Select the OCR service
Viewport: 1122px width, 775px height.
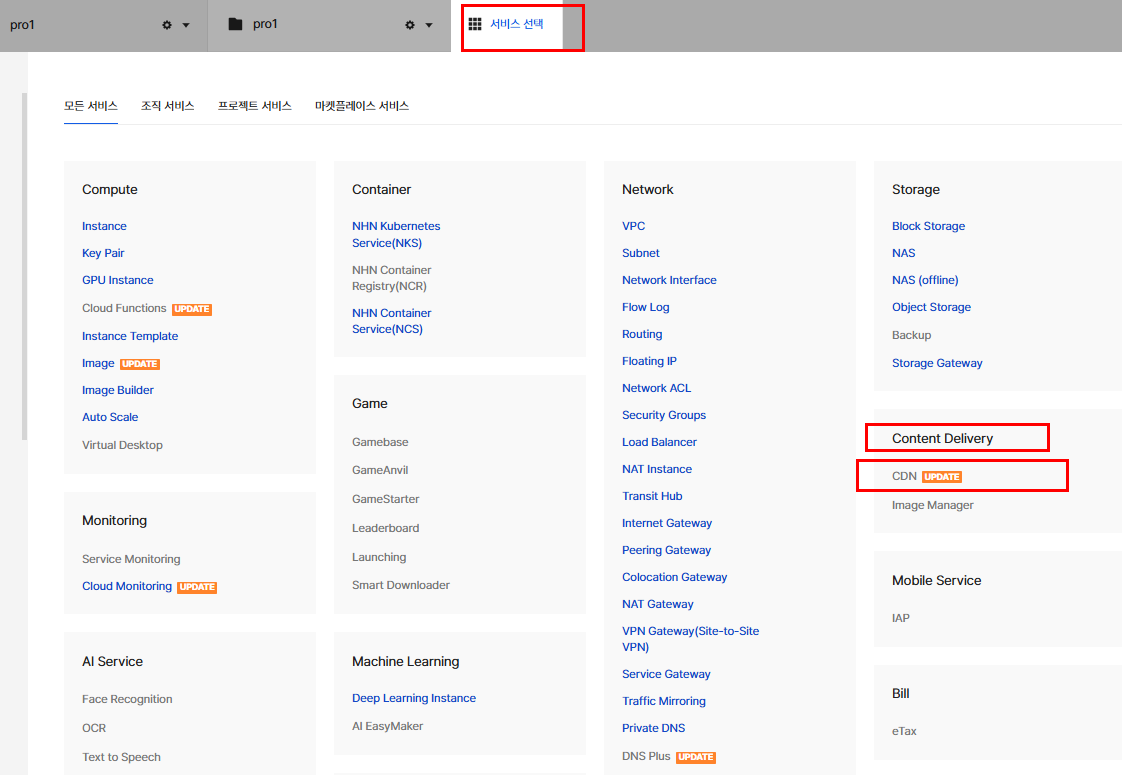pos(94,728)
